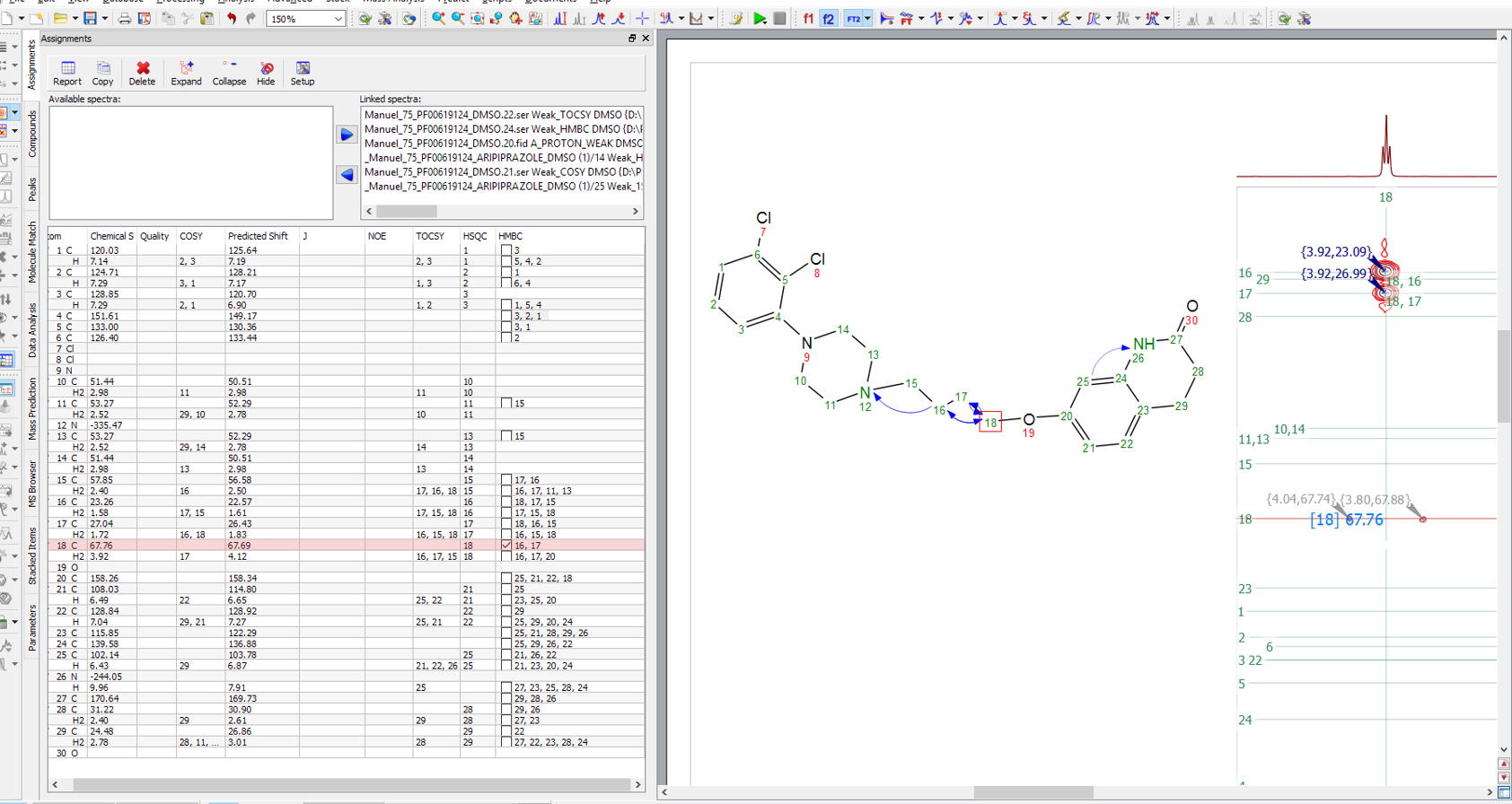Screen dimensions: 1512x804
Task: Switch to the Molecule Match side tab
Action: coord(32,252)
